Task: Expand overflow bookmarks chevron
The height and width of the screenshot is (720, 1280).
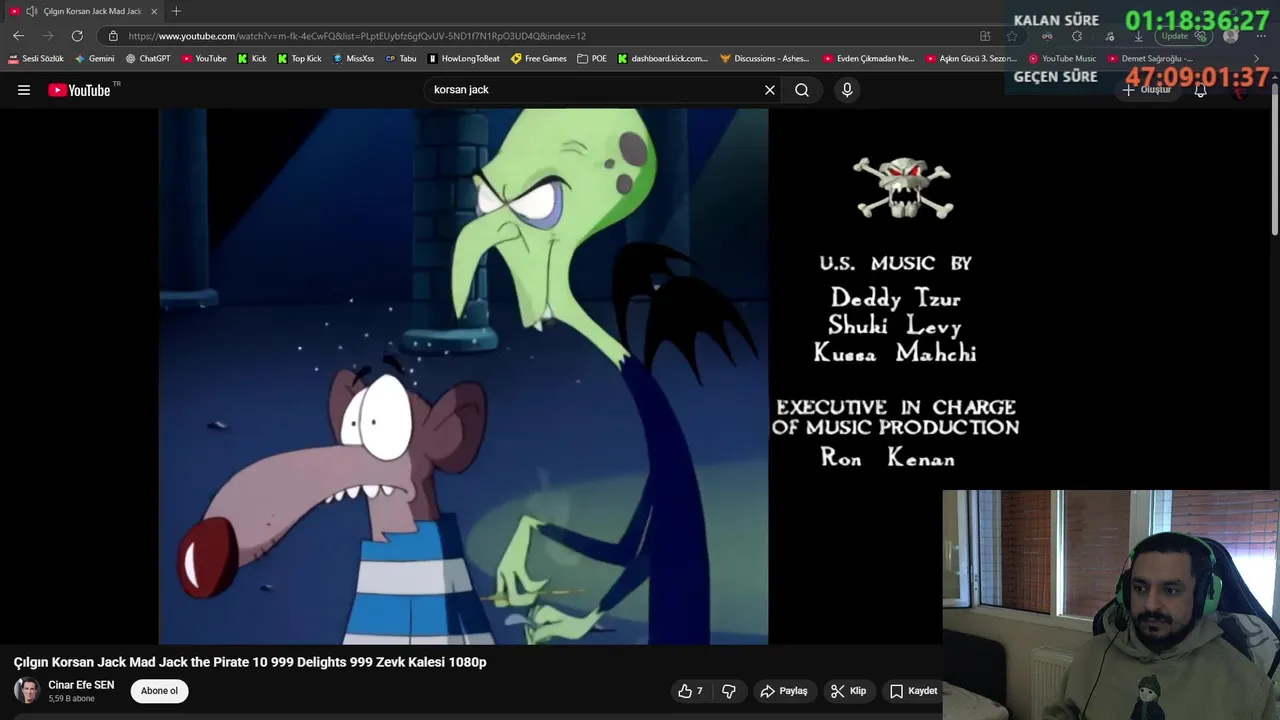Action: click(1257, 59)
